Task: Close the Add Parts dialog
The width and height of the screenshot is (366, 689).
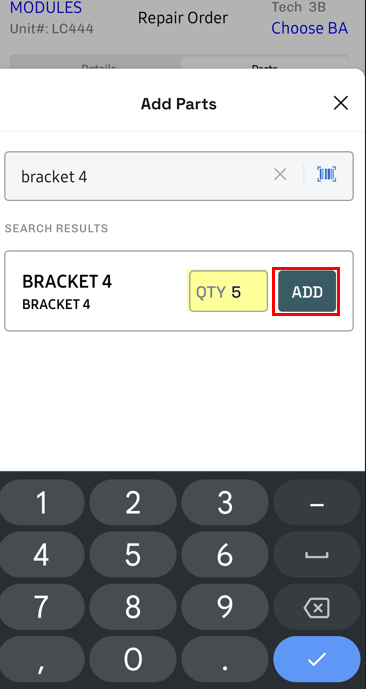Action: tap(341, 103)
